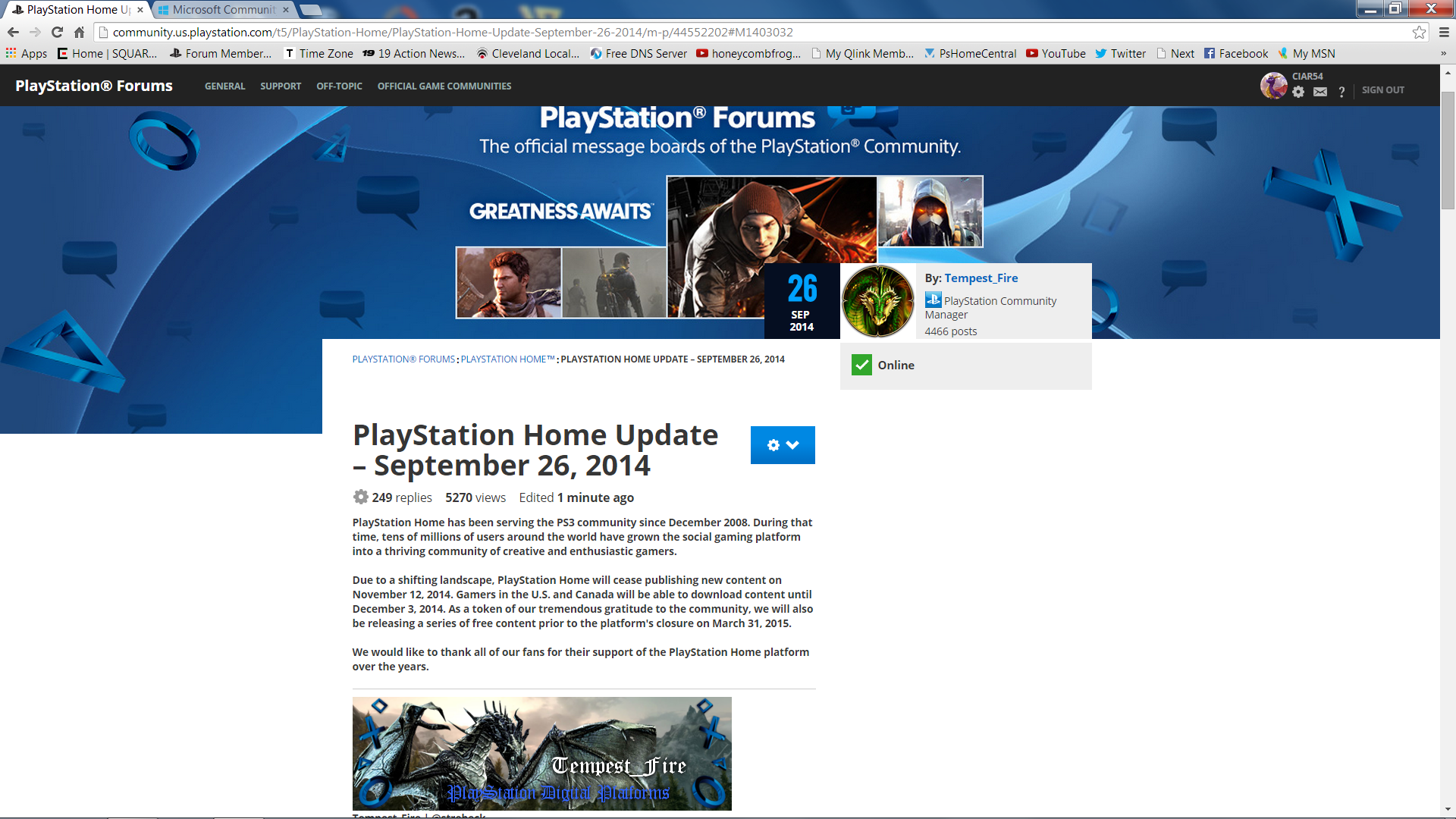1456x819 pixels.
Task: Click the Sign Out link
Action: click(x=1382, y=89)
